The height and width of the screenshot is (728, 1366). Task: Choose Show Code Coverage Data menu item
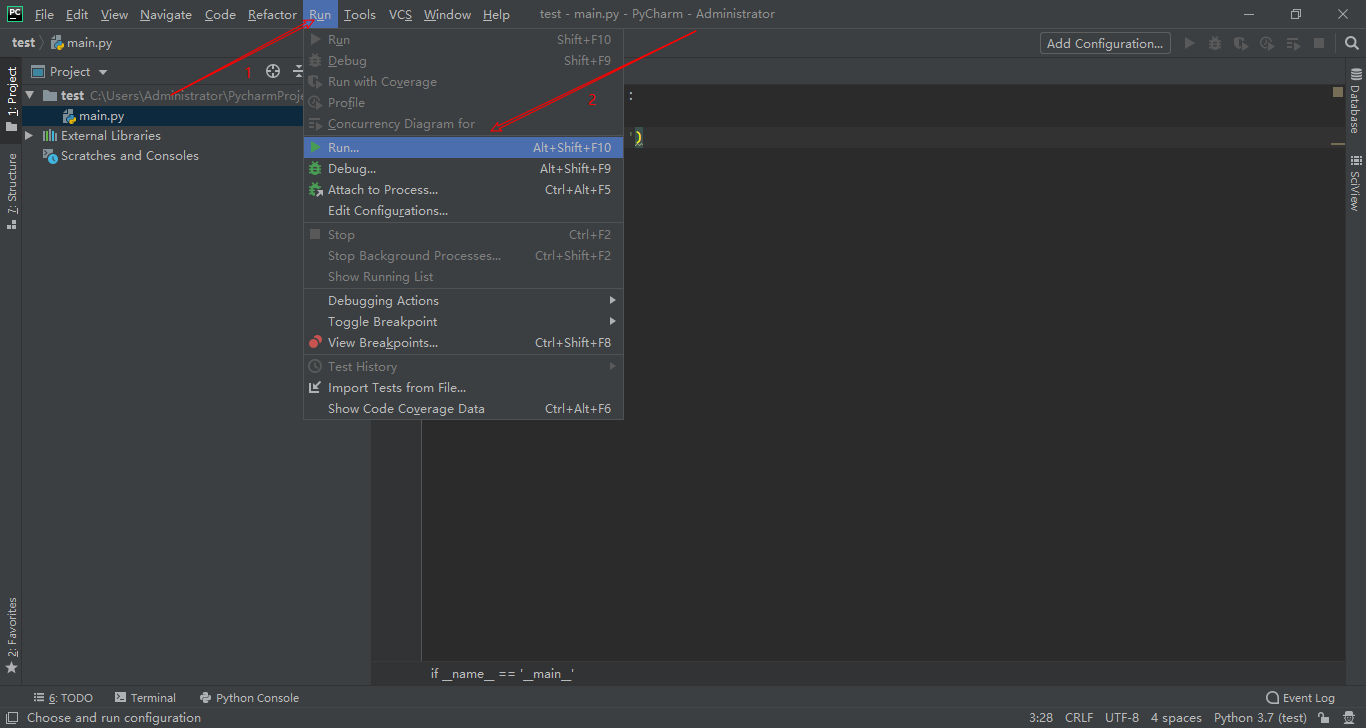click(463, 408)
